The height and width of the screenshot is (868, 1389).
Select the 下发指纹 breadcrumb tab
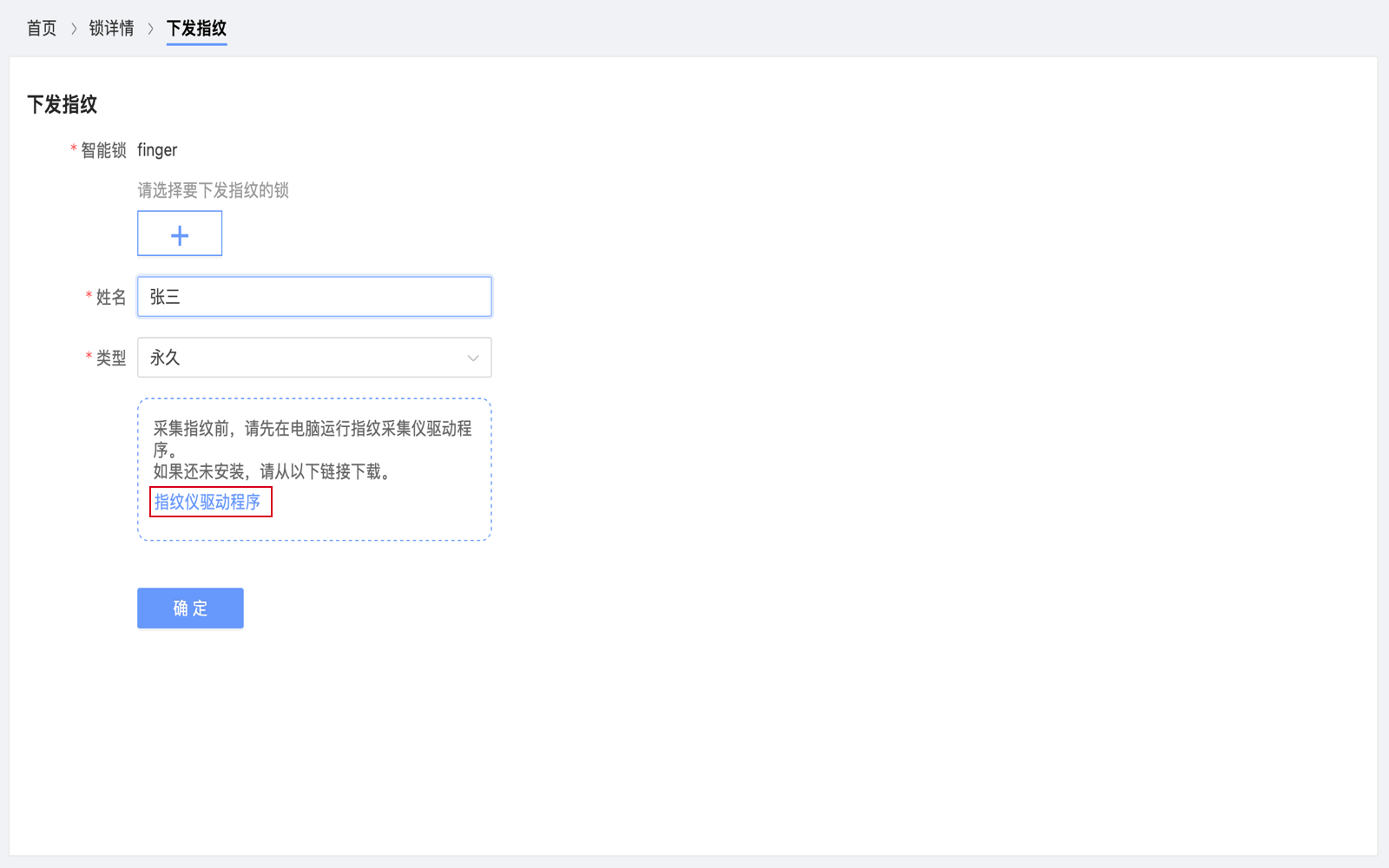[x=196, y=29]
